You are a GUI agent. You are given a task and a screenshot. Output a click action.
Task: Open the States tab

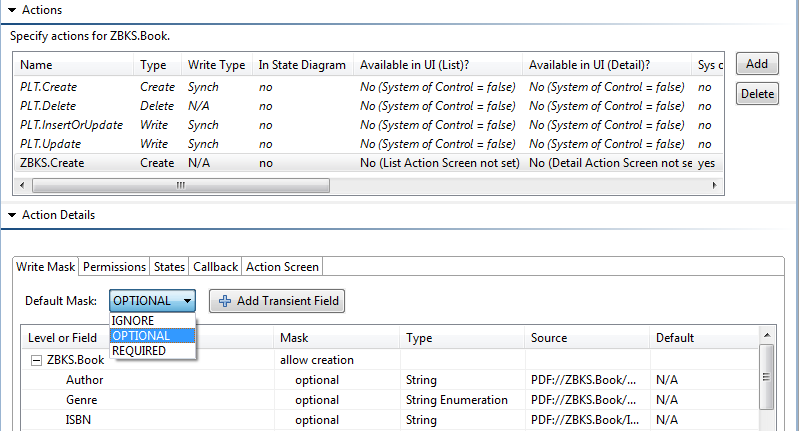pos(169,267)
